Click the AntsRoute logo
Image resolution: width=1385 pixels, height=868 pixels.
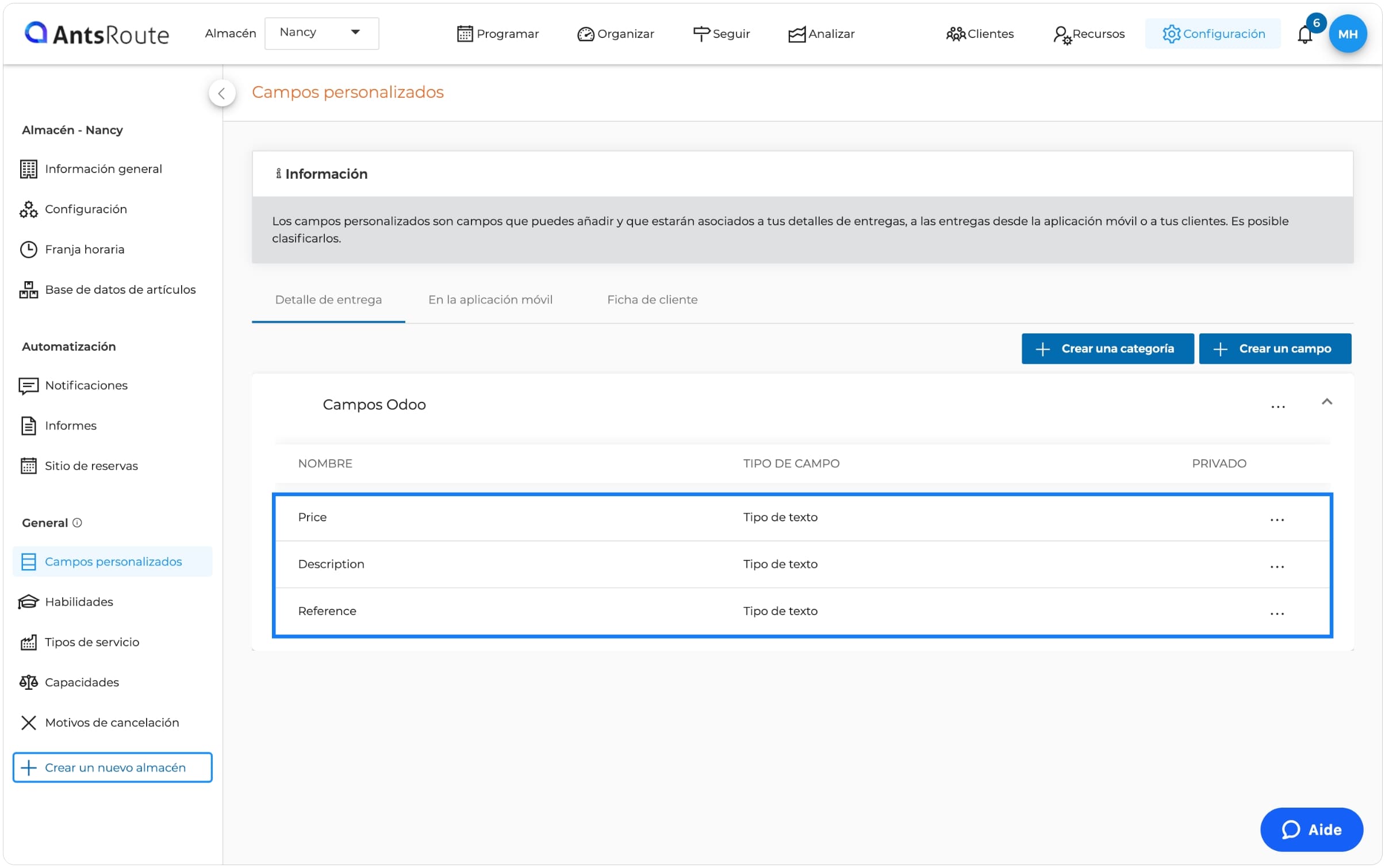click(97, 34)
